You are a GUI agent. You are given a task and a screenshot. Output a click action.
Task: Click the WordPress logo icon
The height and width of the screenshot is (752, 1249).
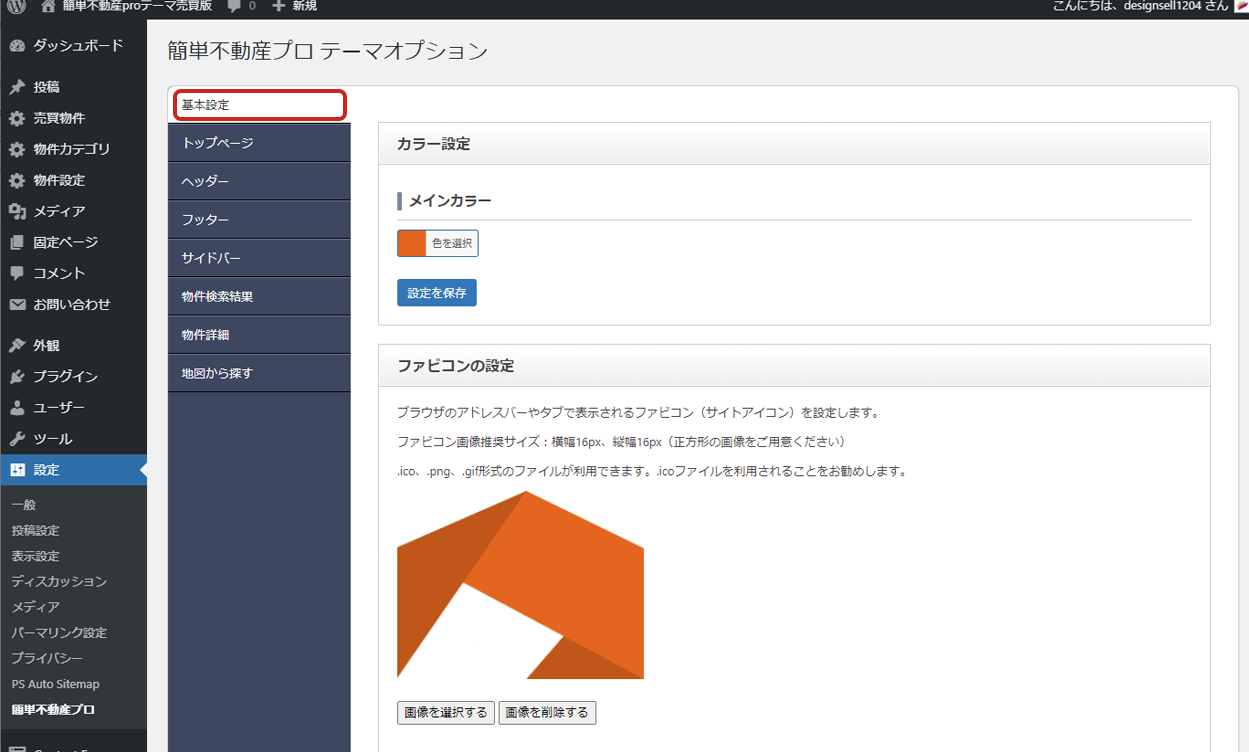coord(15,7)
